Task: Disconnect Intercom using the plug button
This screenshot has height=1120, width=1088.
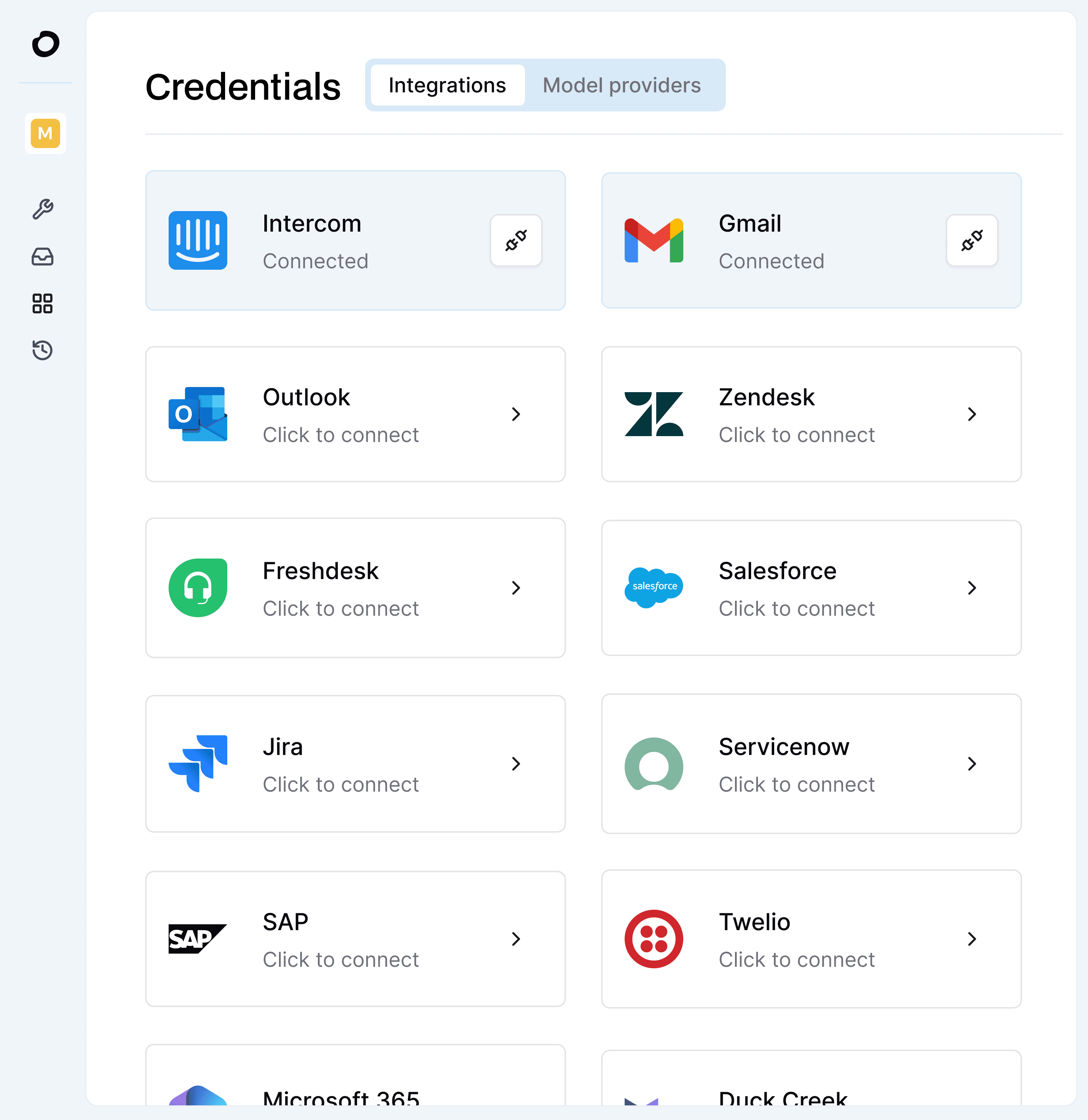Action: pos(515,240)
